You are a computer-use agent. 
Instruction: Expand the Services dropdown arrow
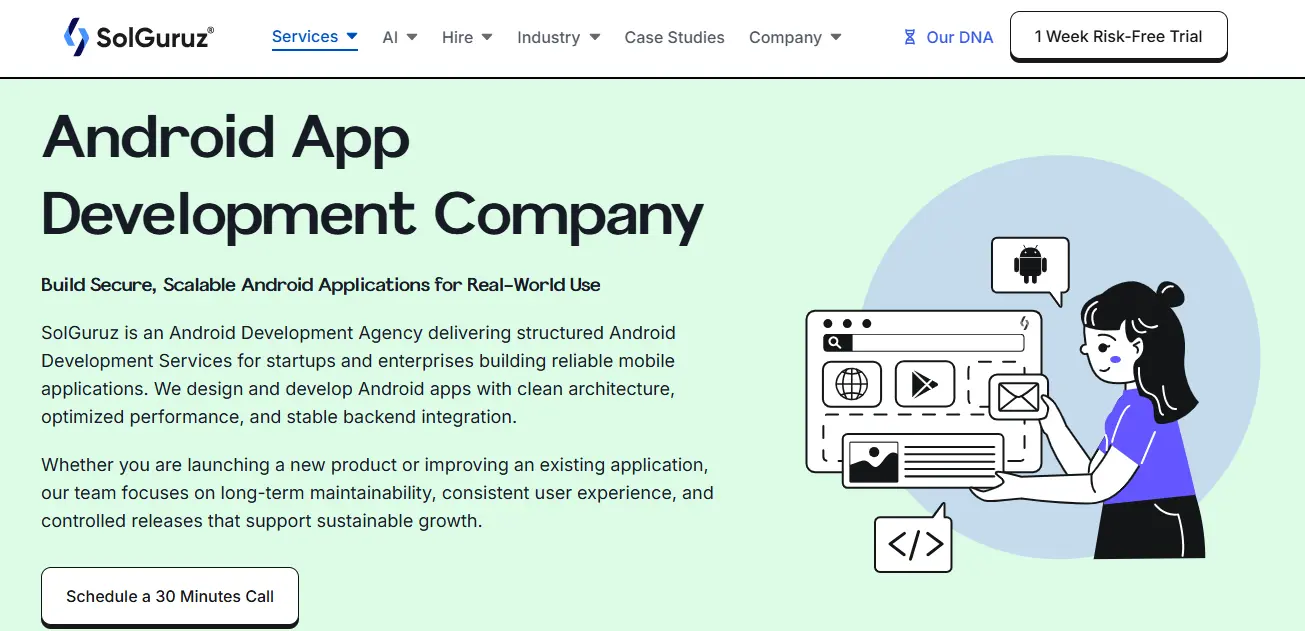click(x=352, y=36)
